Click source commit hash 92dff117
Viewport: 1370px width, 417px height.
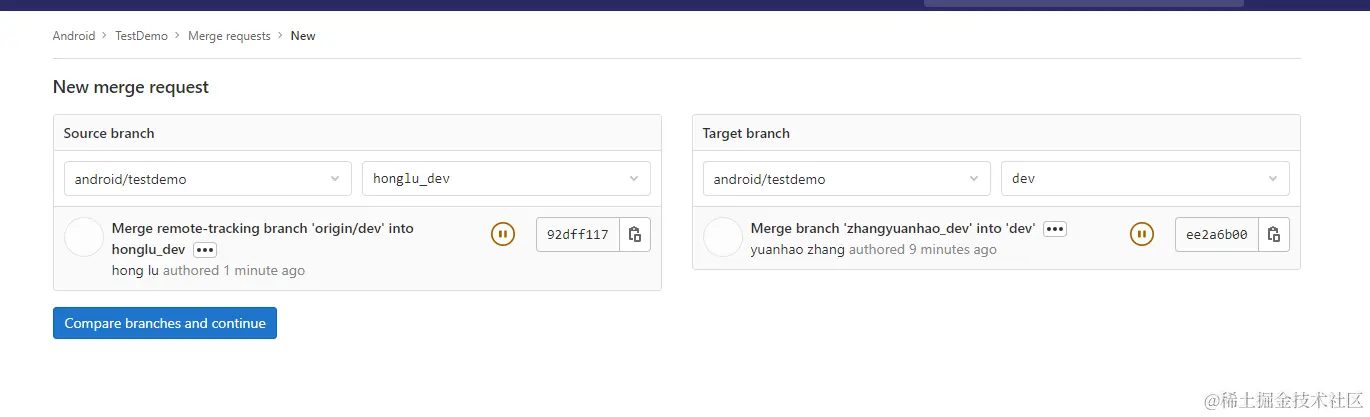tap(578, 235)
